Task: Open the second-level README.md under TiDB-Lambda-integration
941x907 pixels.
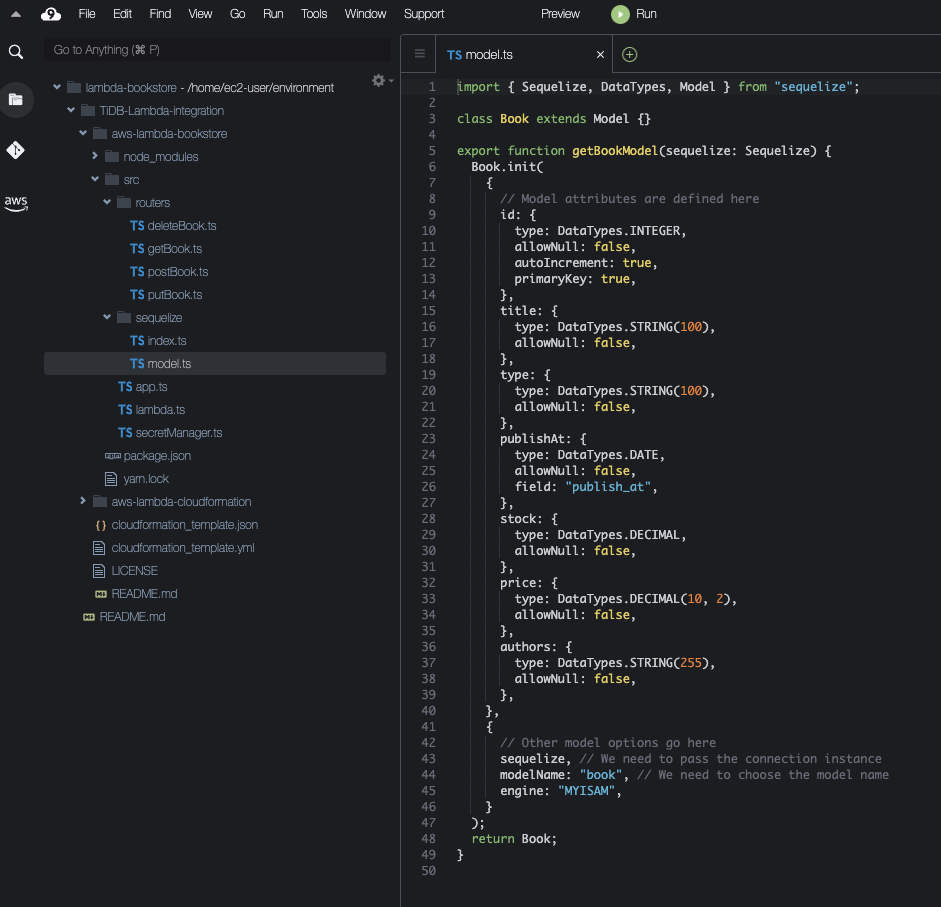Action: coord(144,594)
